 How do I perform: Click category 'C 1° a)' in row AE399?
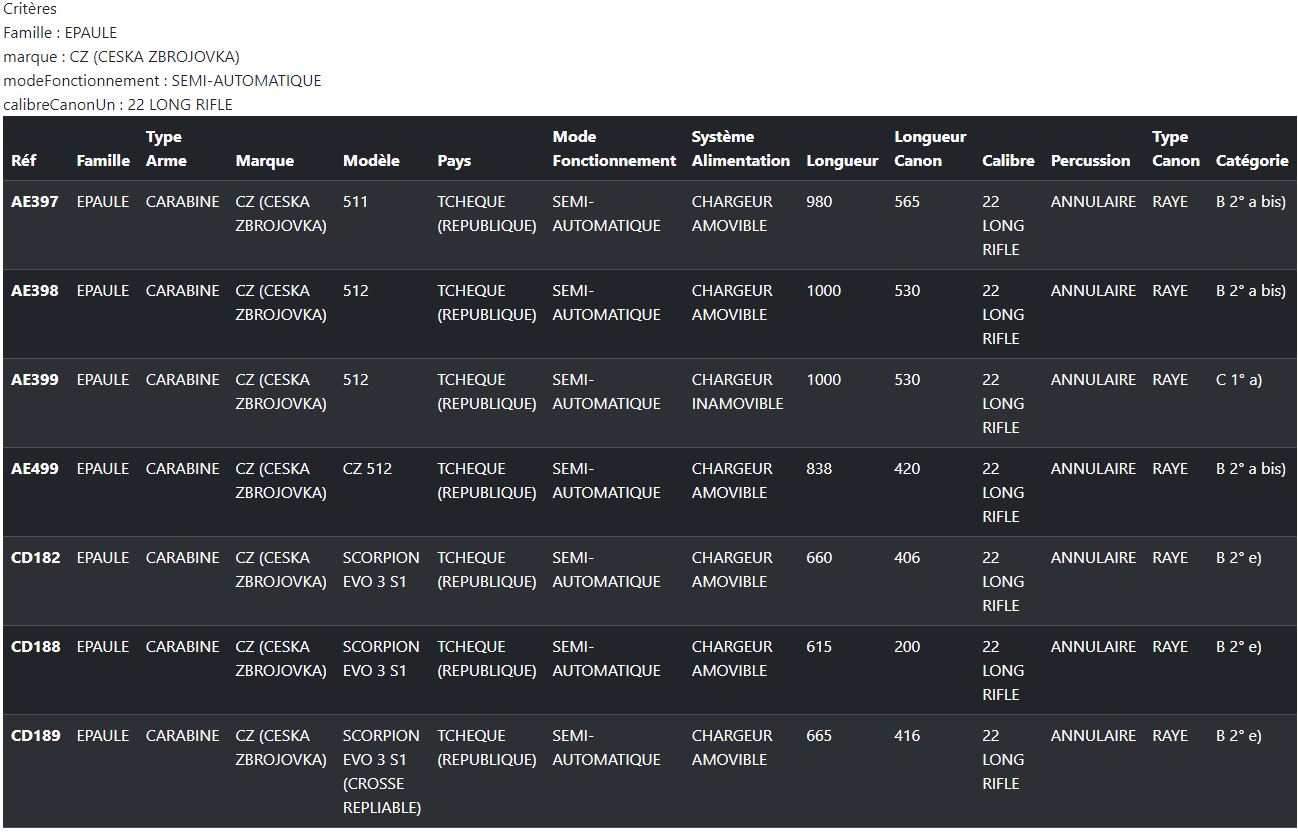pyautogui.click(x=1239, y=379)
